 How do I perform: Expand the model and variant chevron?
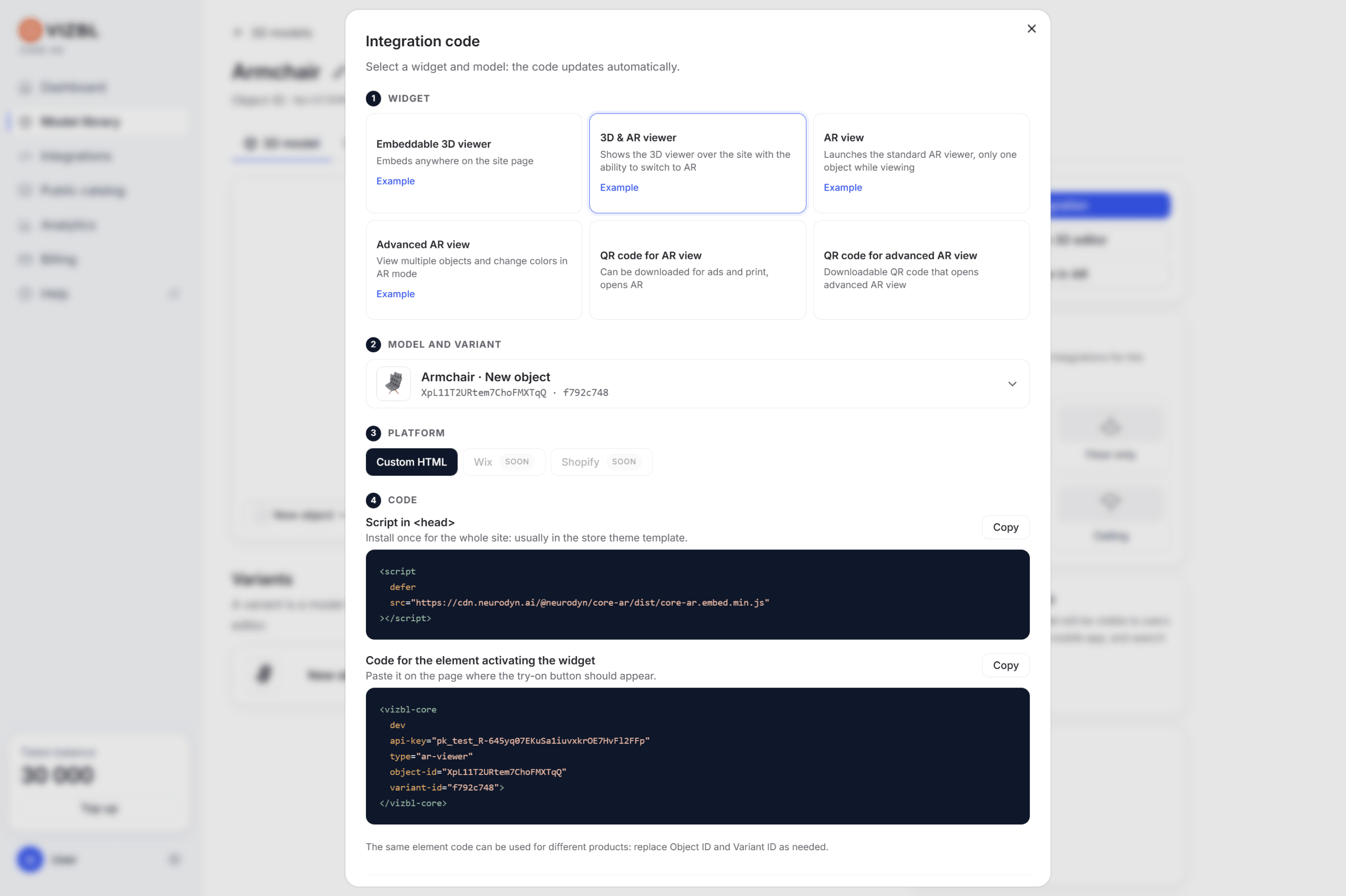(x=1012, y=384)
